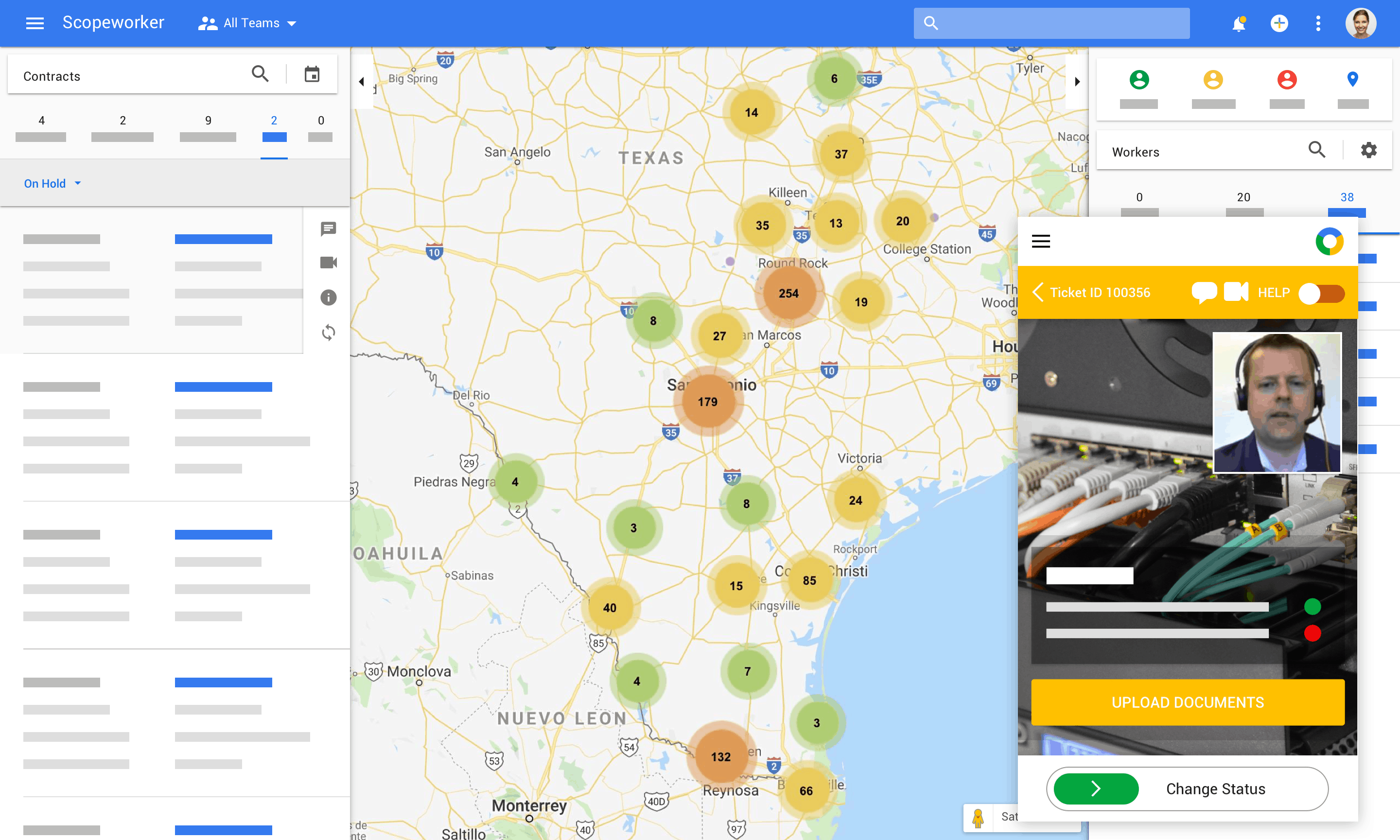Click the circular logo in mobile panel

(x=1329, y=242)
